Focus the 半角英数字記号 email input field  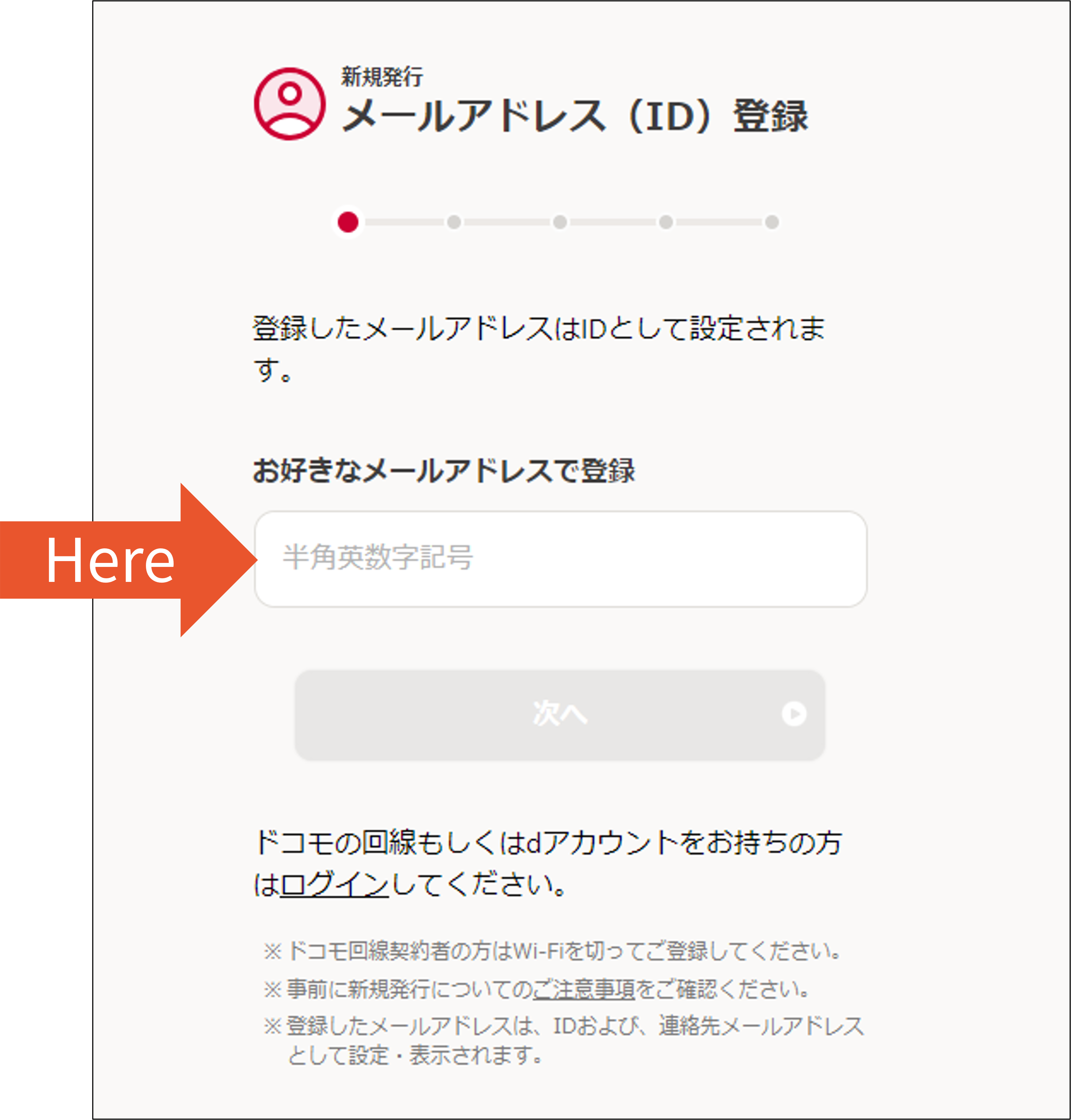561,559
